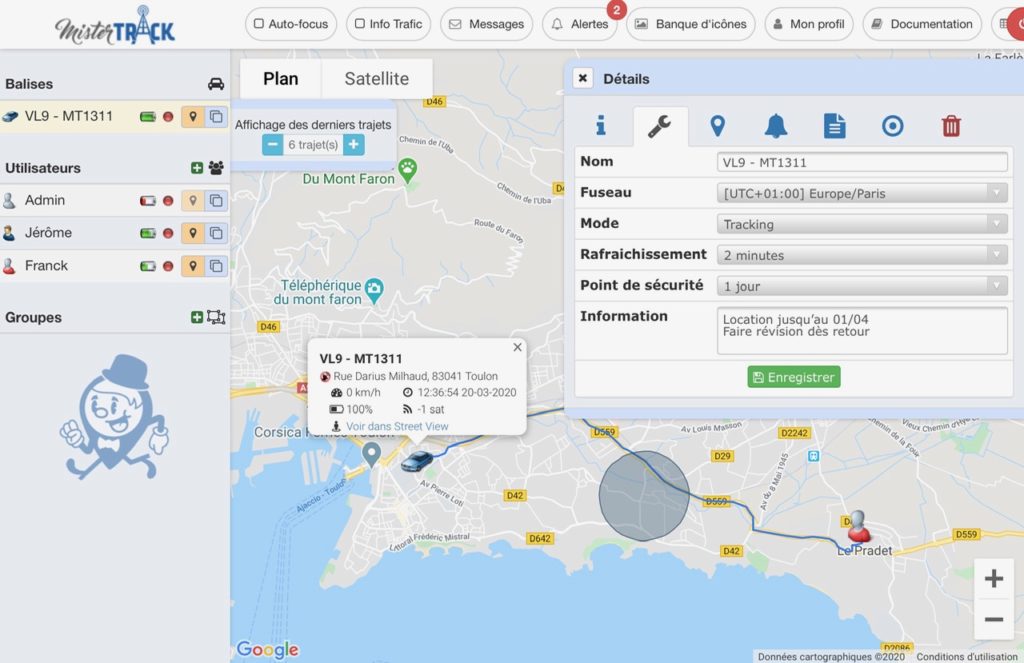Click the user marker at Le Pradet
This screenshot has width=1024, height=663.
(858, 526)
